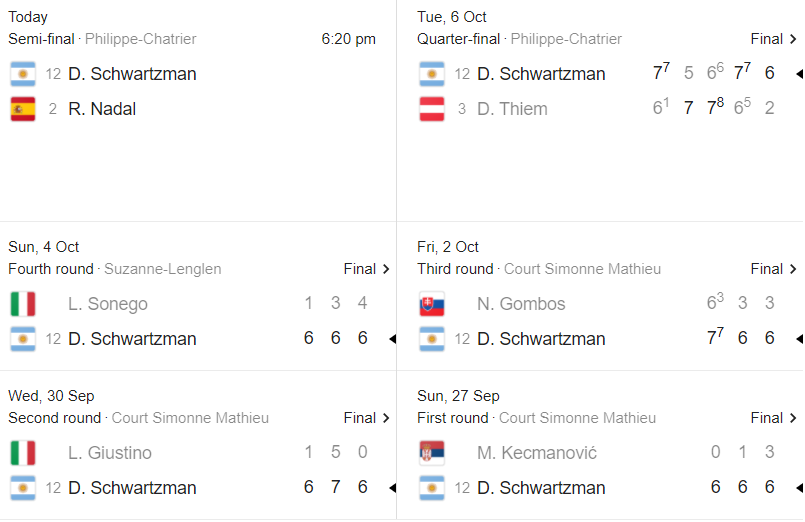Click Slovakia flag beside N. Gombos

coord(432,304)
